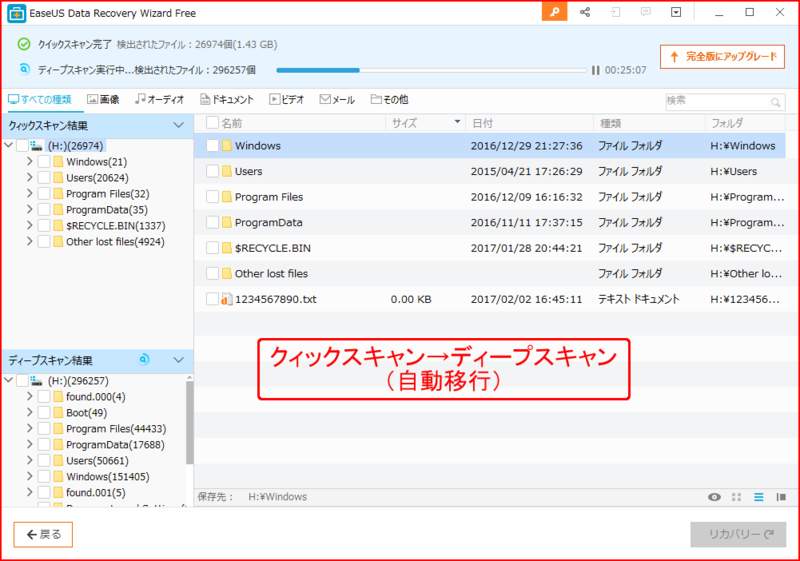
Task: Click the EaseUS app logo icon
Action: pos(16,13)
